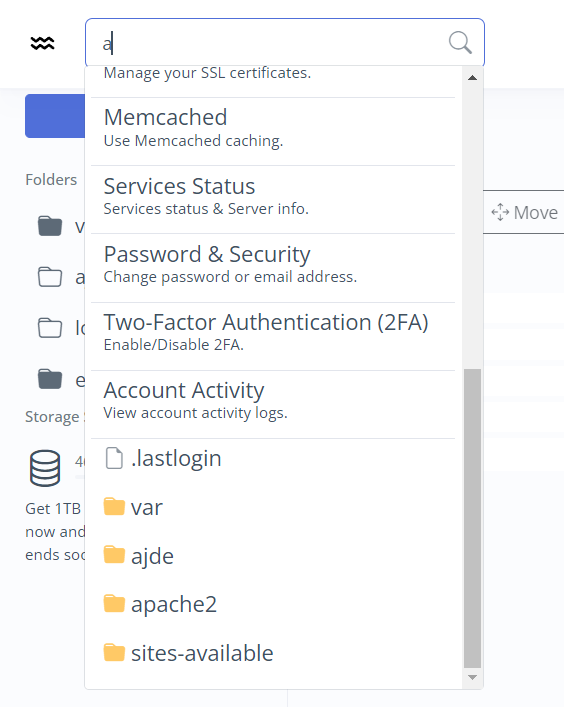Select the first dark folder in sidebar
564x707 pixels.
(x=50, y=226)
